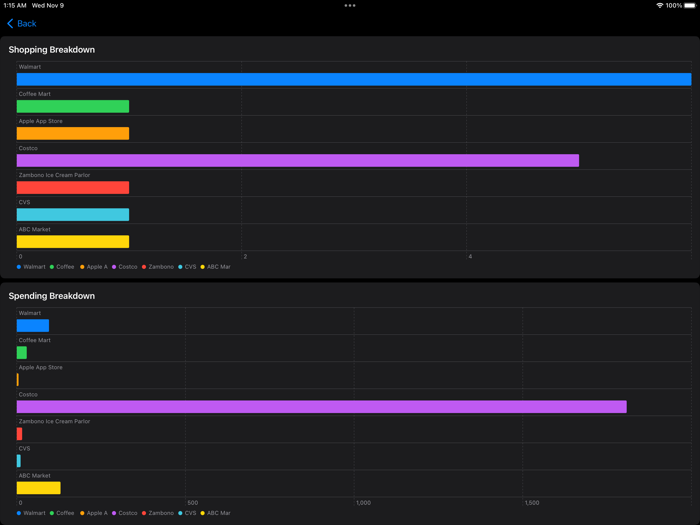
Task: Tap the red Zambono Ice Cream Parlor shopping bar
Action: (73, 188)
